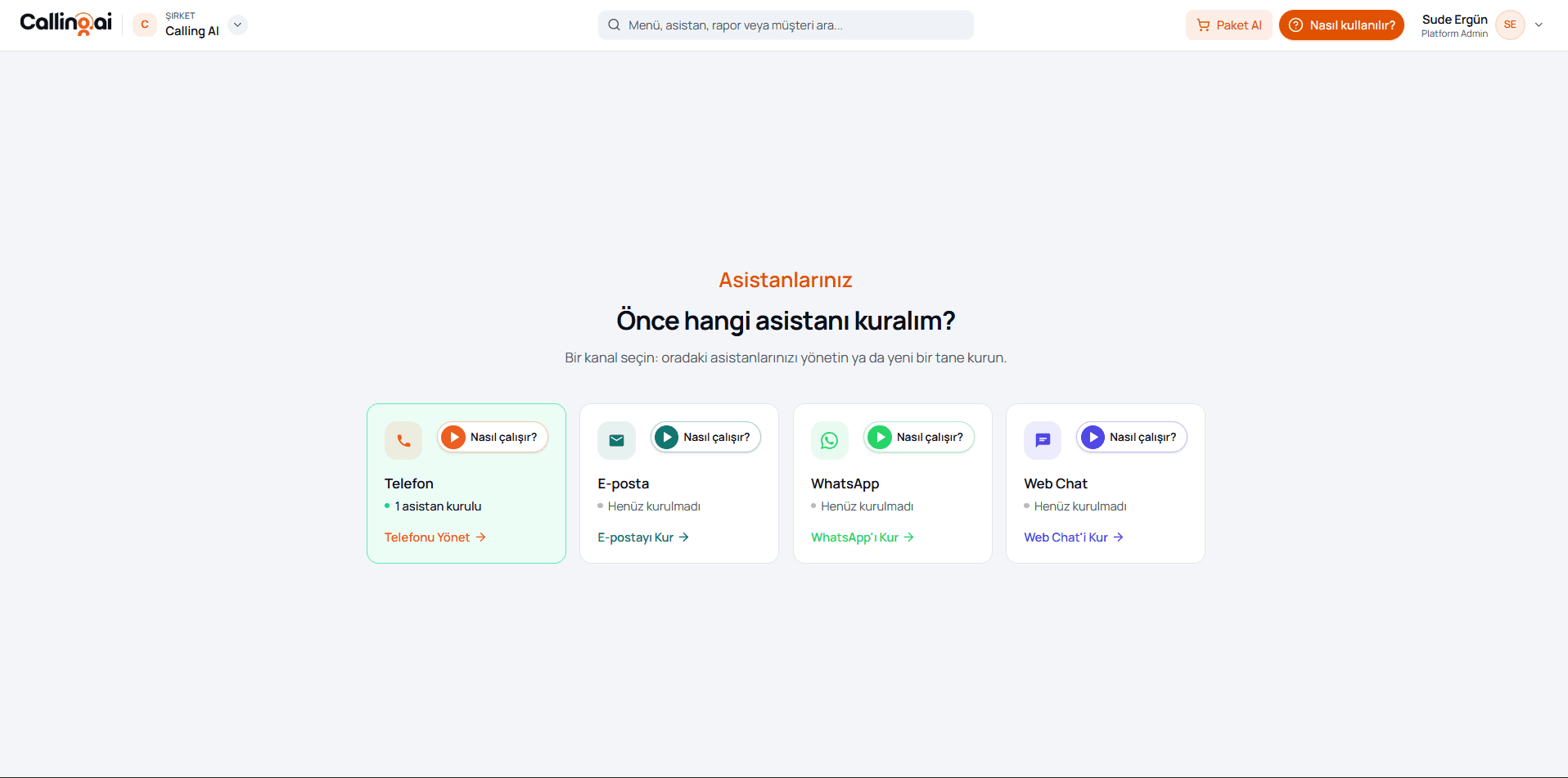Click the orange C company avatar
The width and height of the screenshot is (1568, 778).
[145, 25]
